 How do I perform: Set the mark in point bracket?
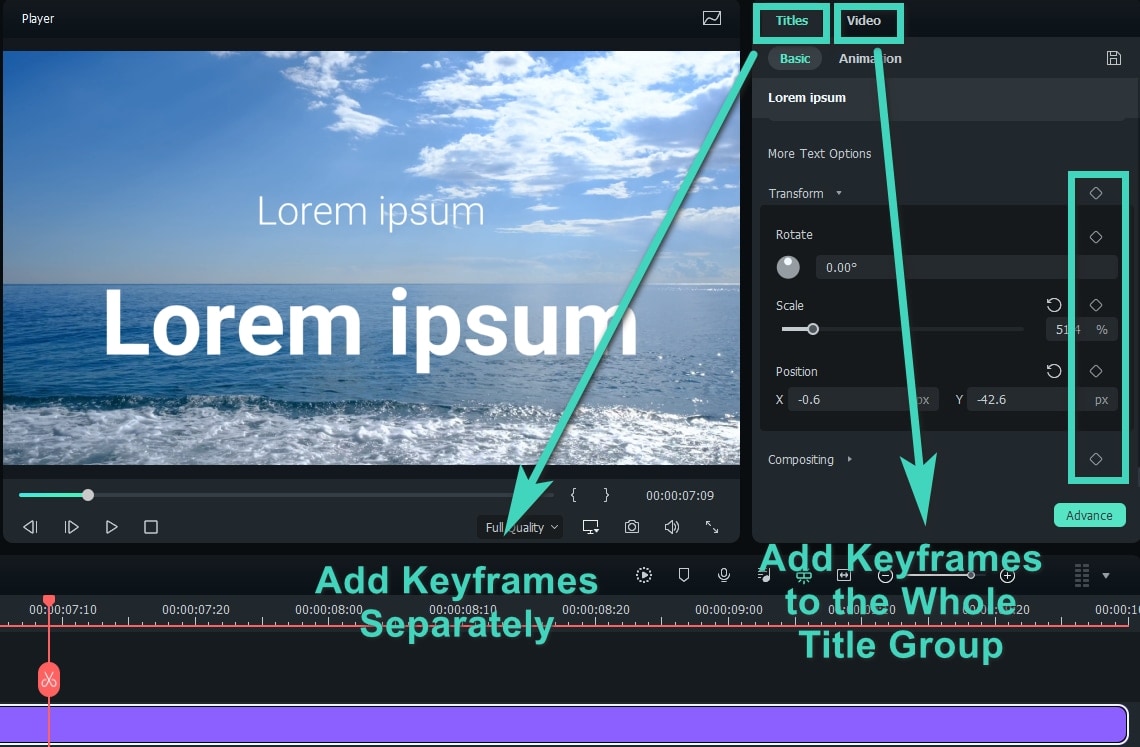[x=574, y=495]
